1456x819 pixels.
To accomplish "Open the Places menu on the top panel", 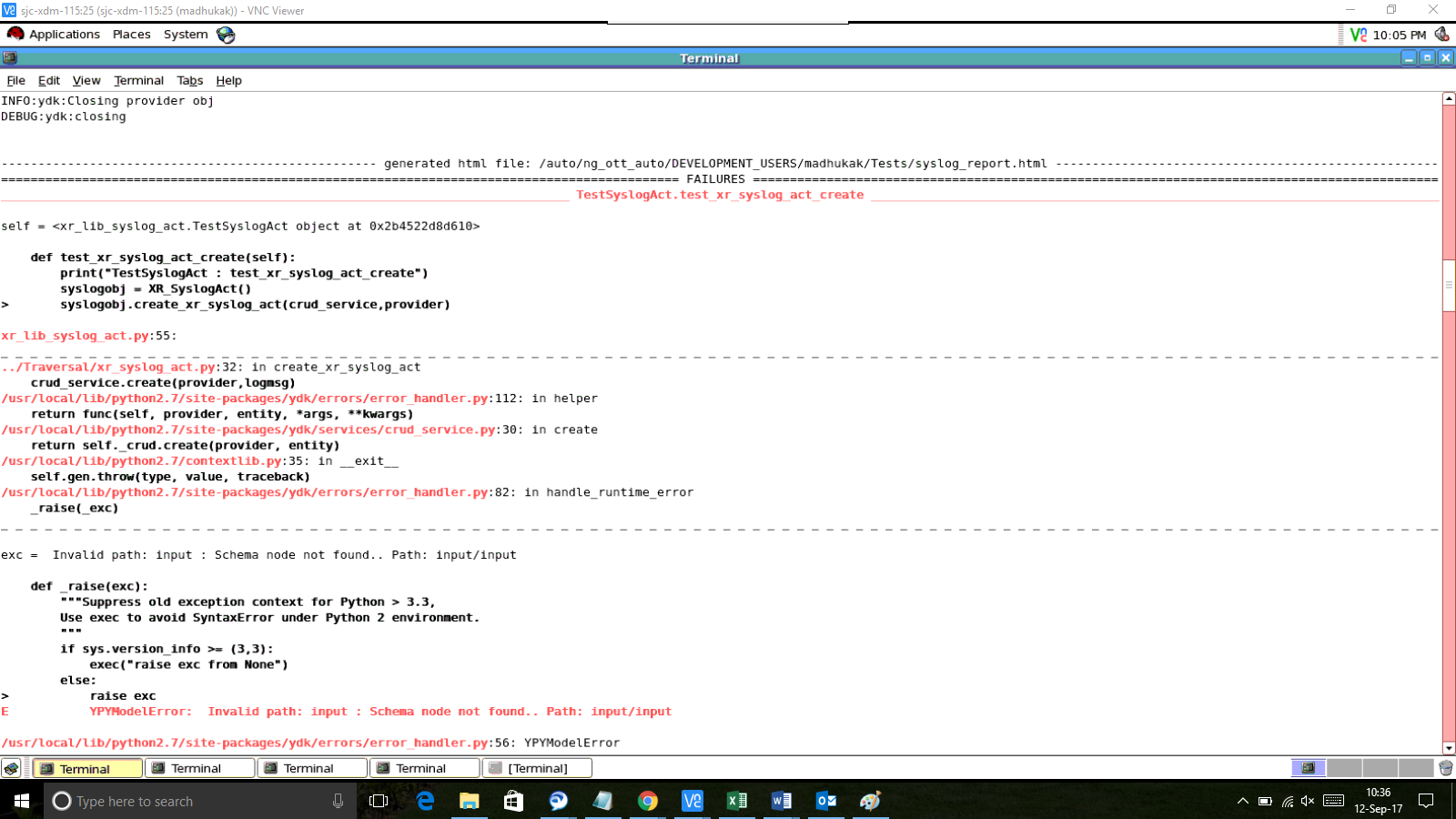I will 131,34.
